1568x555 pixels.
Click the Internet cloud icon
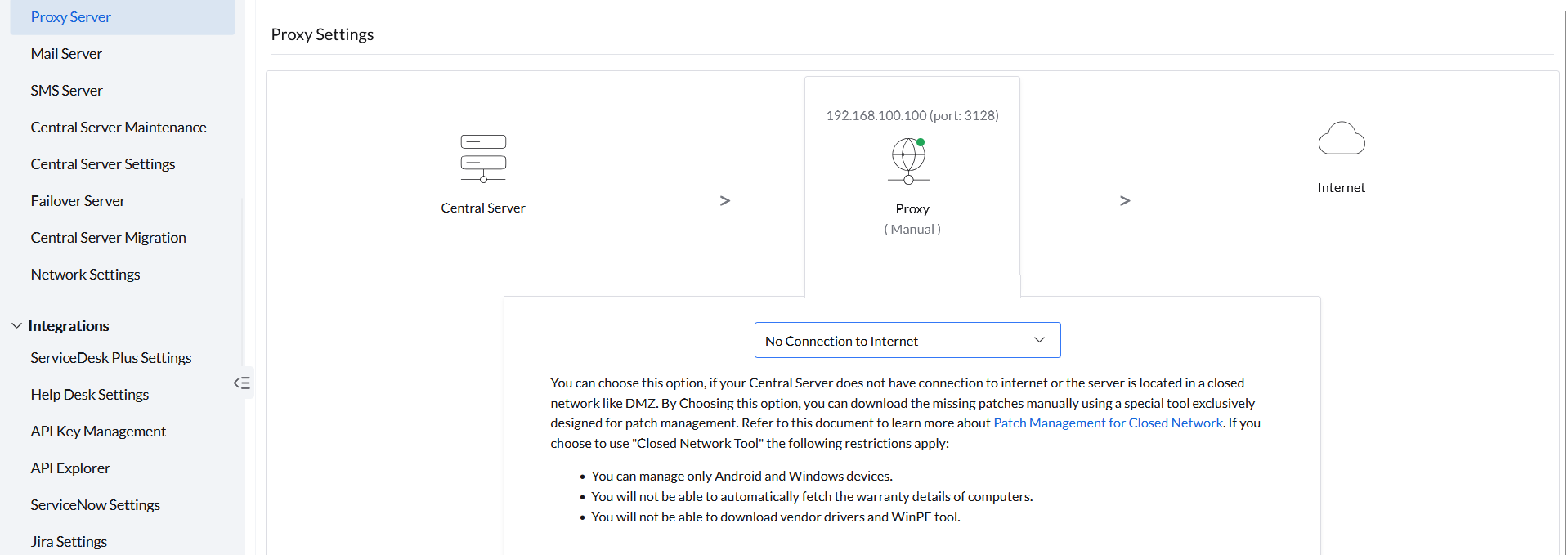tap(1341, 139)
